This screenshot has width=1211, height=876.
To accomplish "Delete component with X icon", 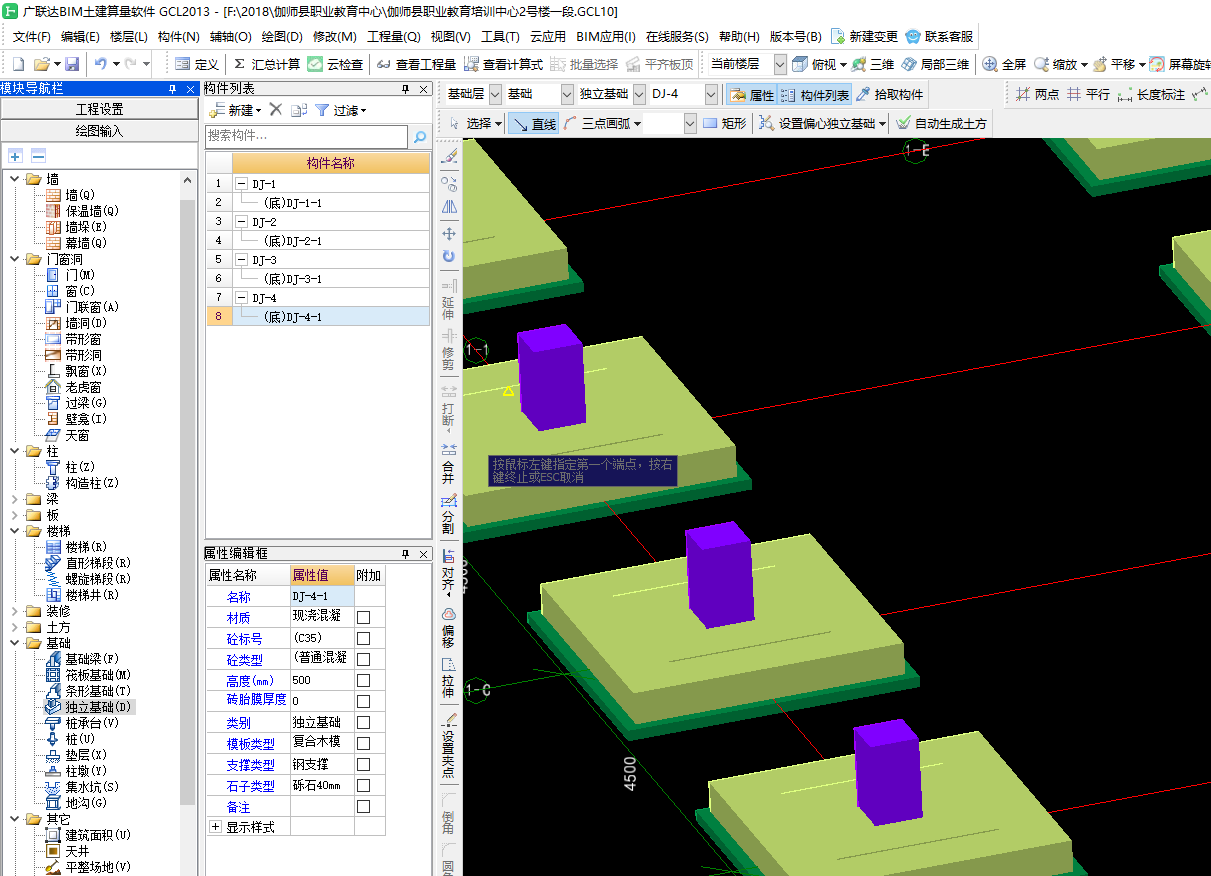I will click(x=276, y=110).
